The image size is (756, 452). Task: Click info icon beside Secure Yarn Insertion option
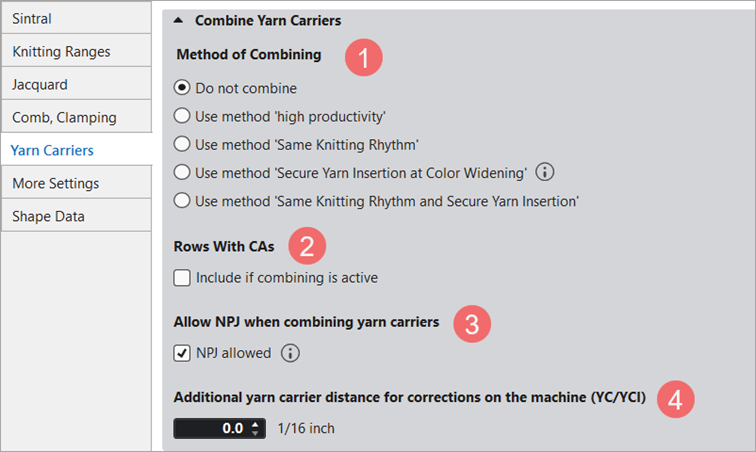(545, 171)
